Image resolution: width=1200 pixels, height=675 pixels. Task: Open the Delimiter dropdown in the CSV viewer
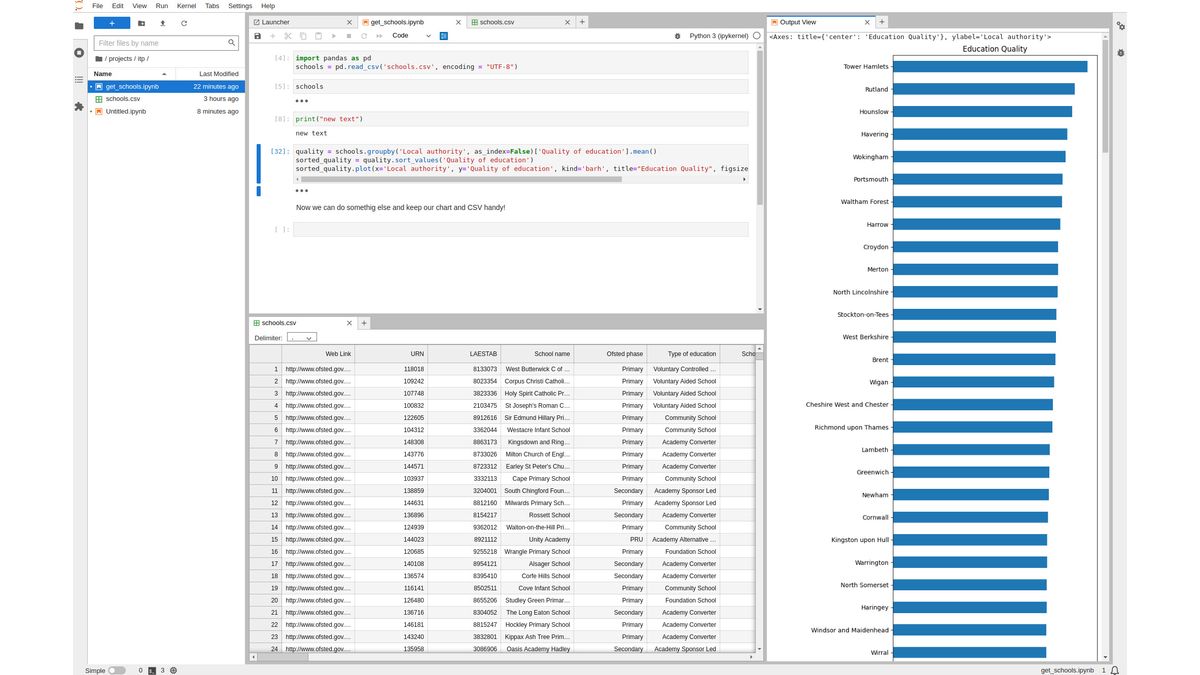click(300, 337)
